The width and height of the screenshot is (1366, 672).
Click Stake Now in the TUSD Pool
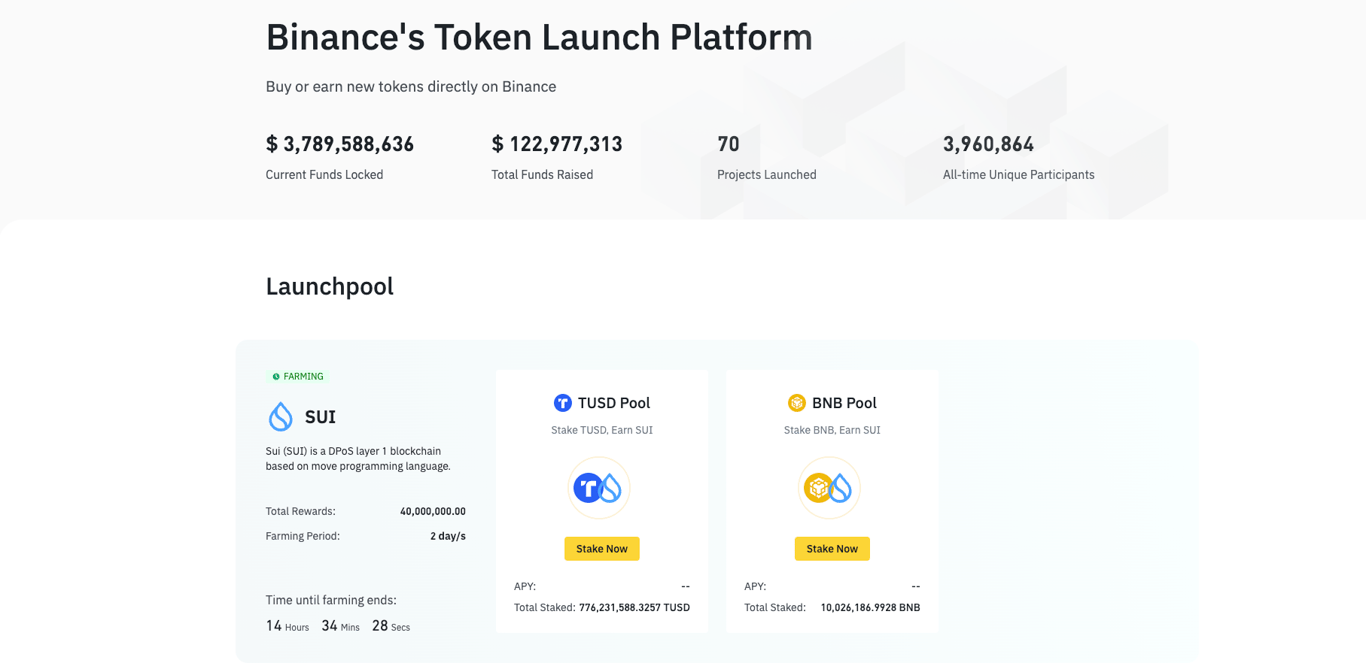coord(601,548)
